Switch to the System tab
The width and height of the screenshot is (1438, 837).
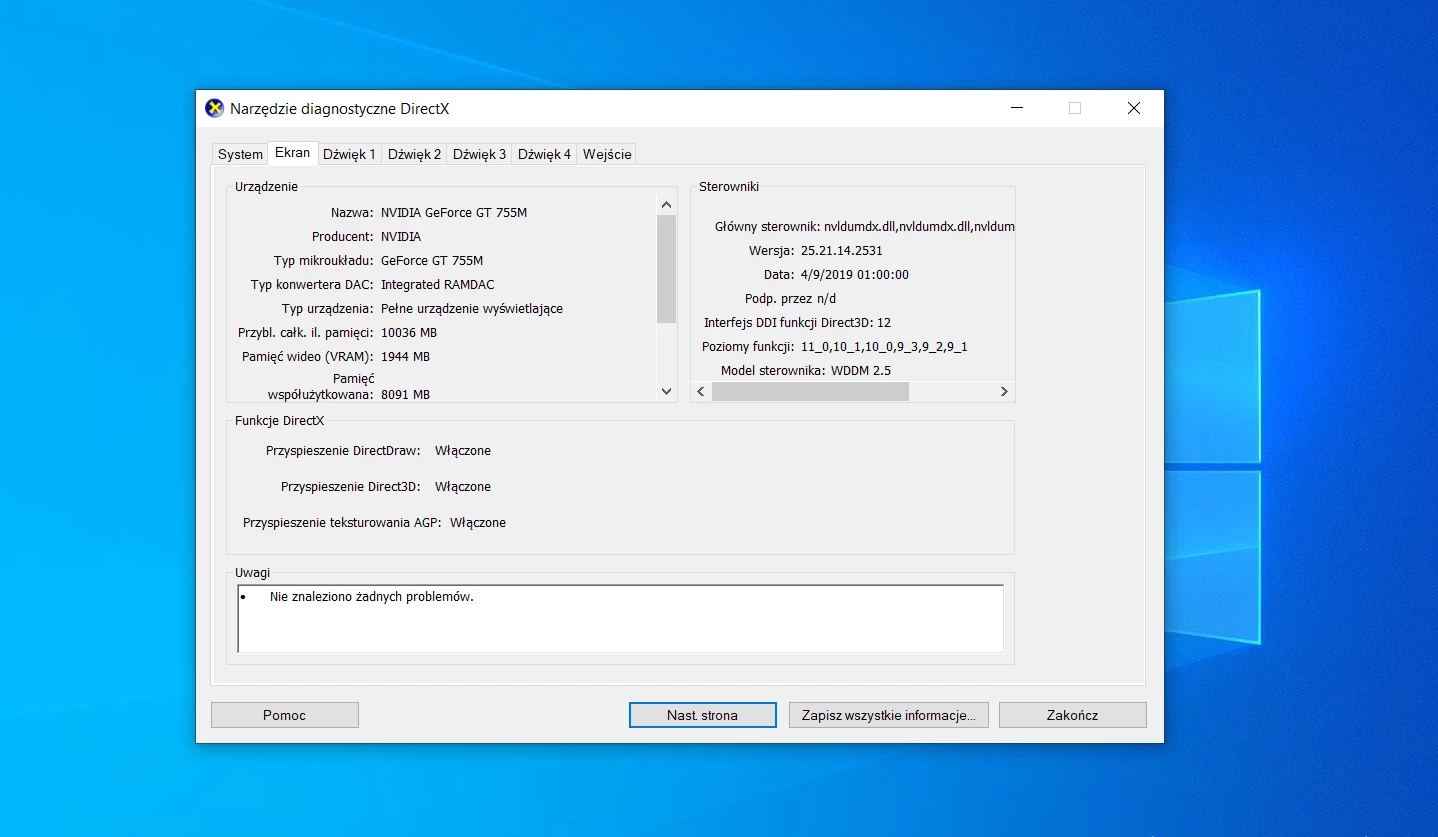pos(240,154)
